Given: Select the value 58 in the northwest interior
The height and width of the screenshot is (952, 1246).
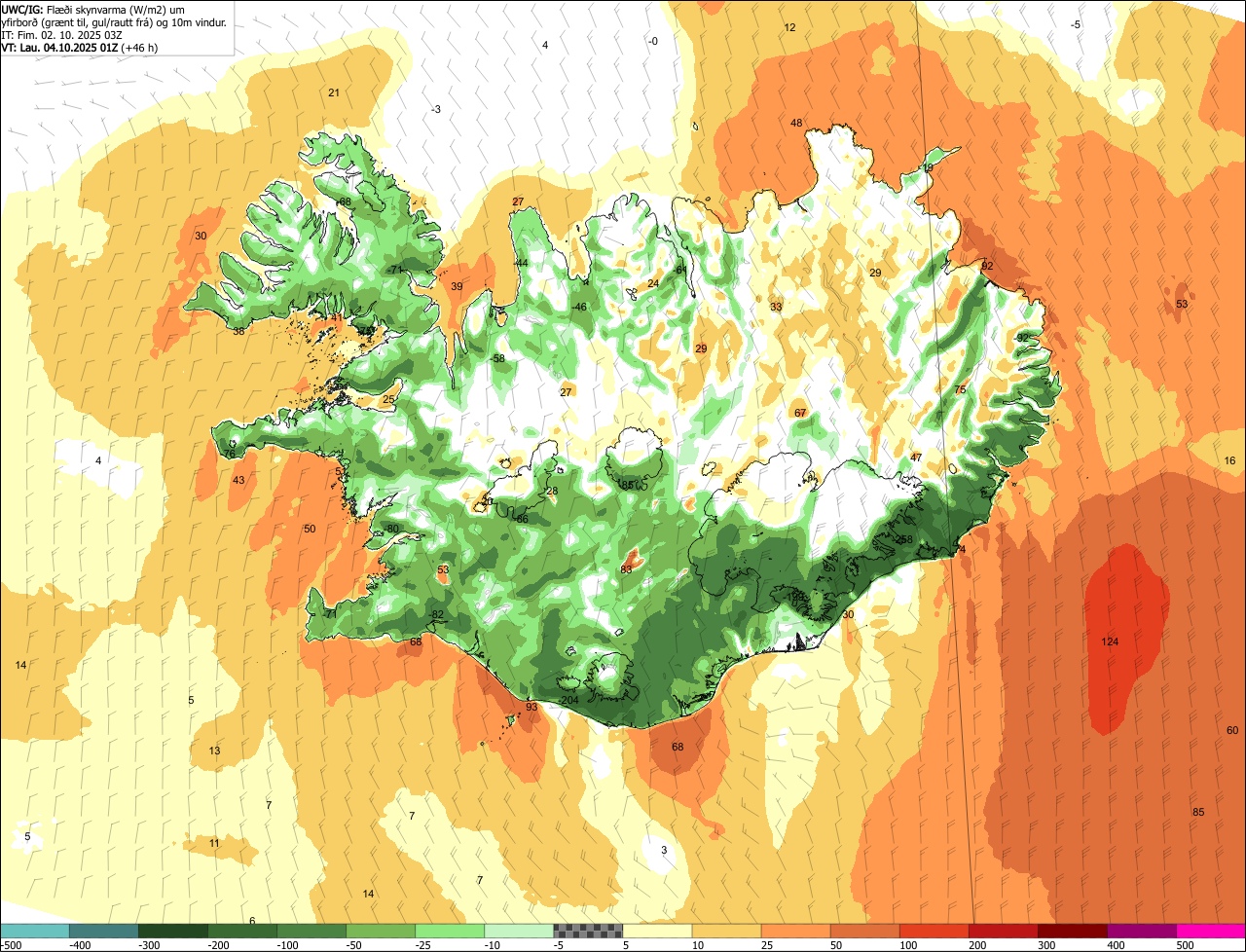Looking at the screenshot, I should point(499,358).
